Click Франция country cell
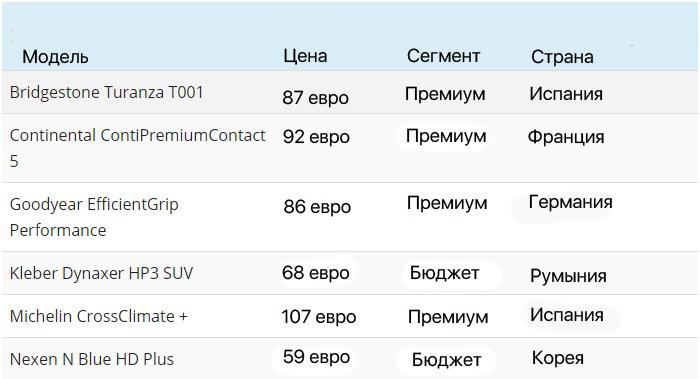 [x=566, y=137]
